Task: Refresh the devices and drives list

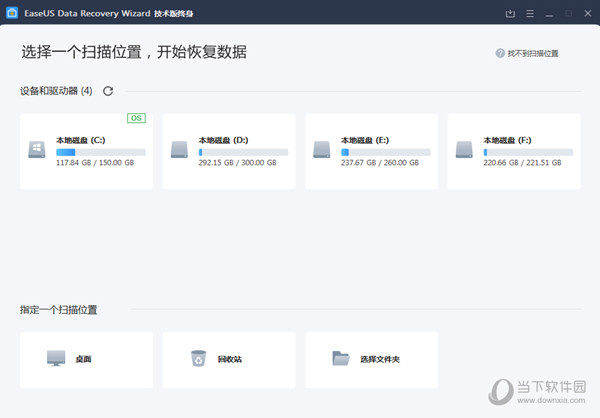Action: (108, 91)
